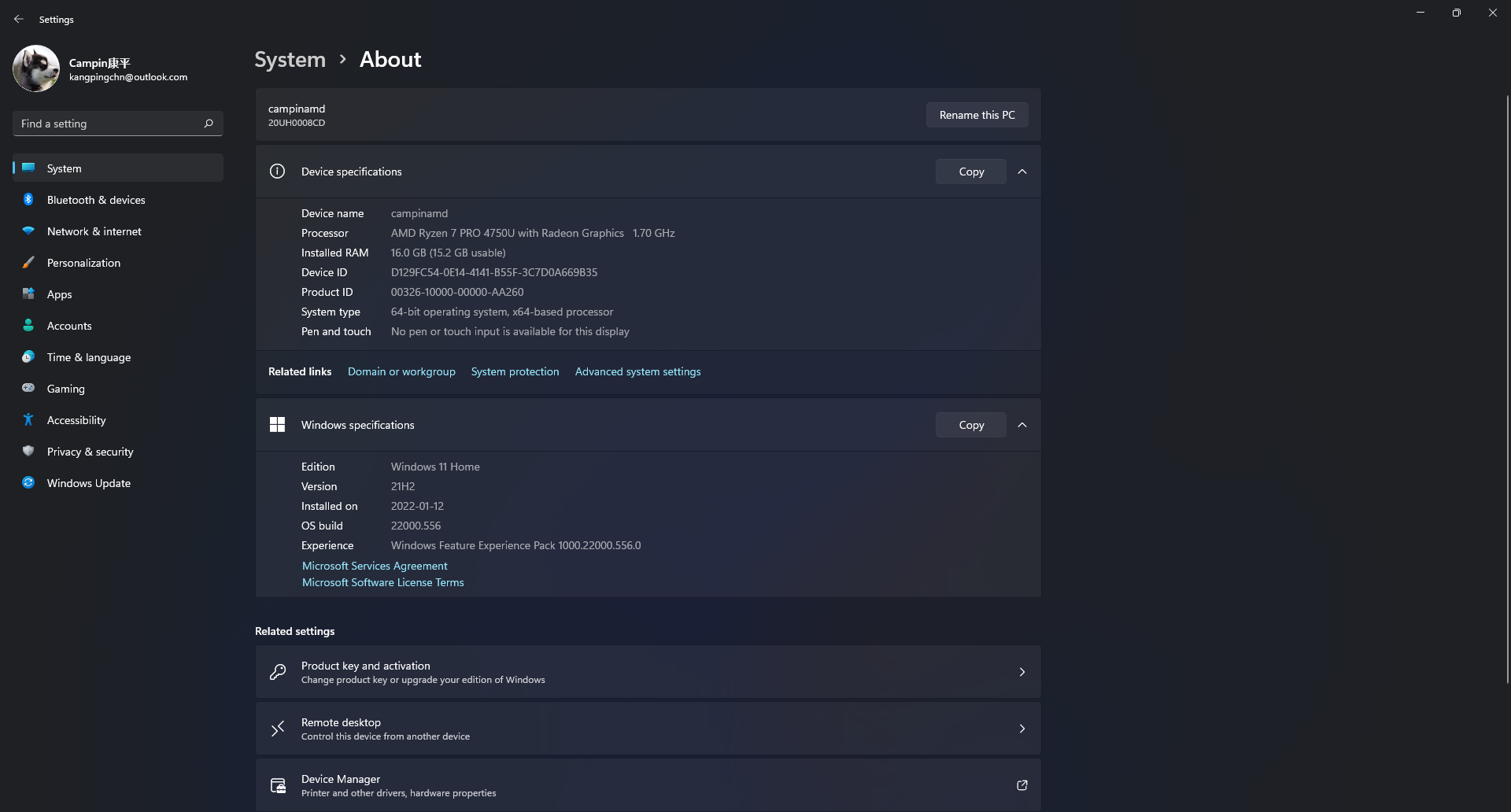This screenshot has height=812, width=1511.
Task: Click the OS build value 22000.556
Action: [416, 526]
